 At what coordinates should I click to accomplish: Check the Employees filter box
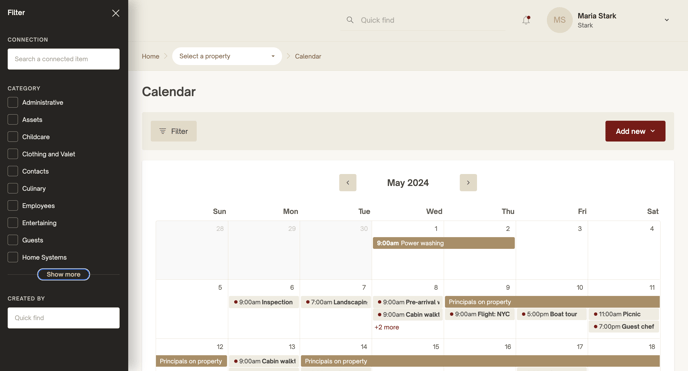(13, 206)
